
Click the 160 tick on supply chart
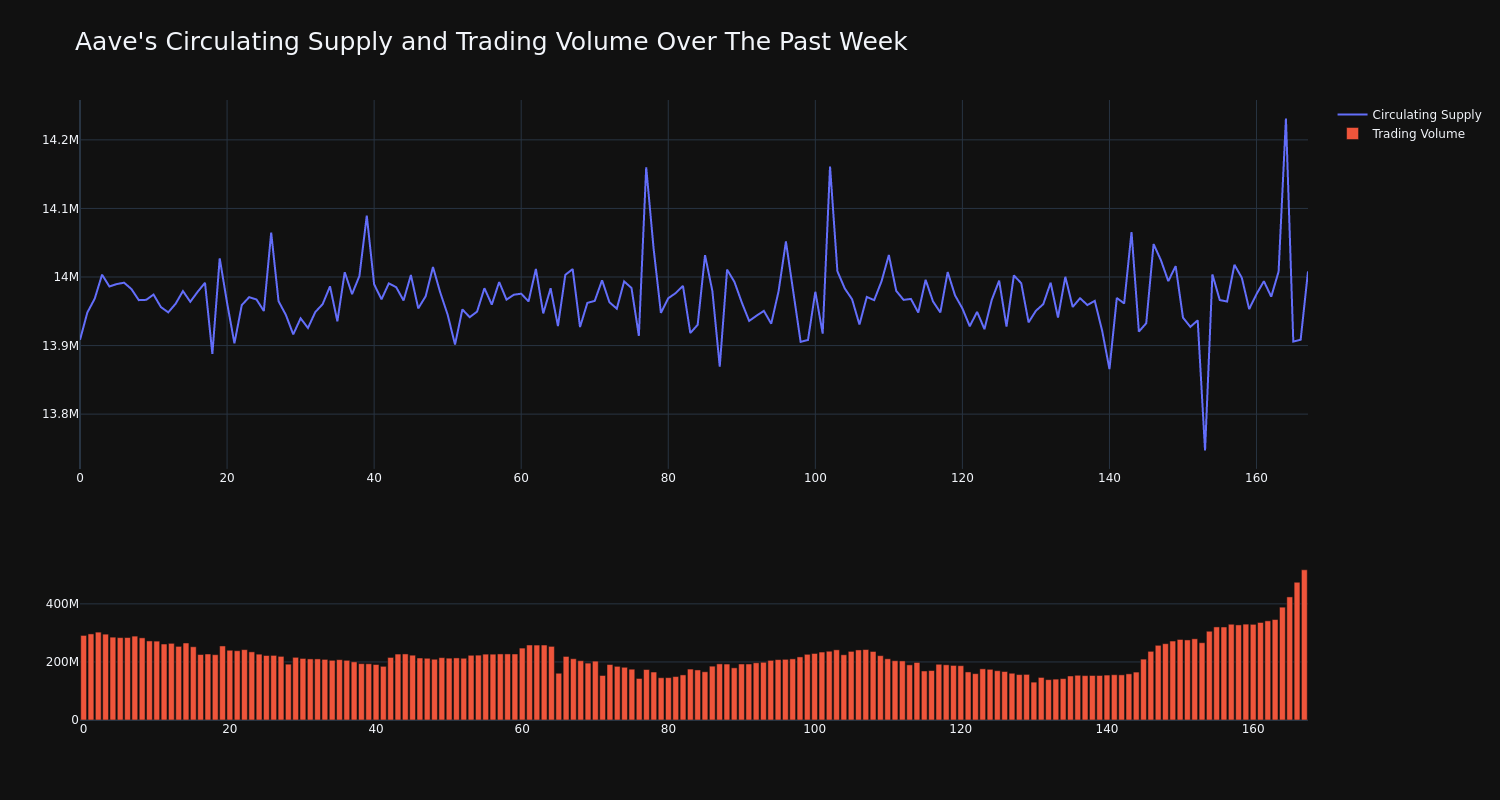[x=1256, y=478]
